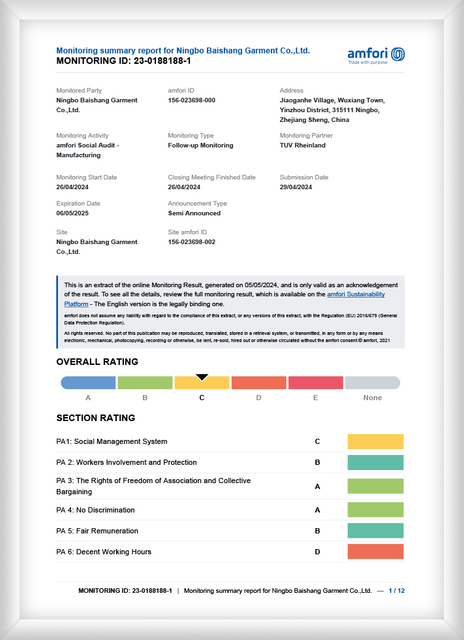Click the teal swatch for PA 5 rating
The width and height of the screenshot is (464, 640).
coord(375,531)
